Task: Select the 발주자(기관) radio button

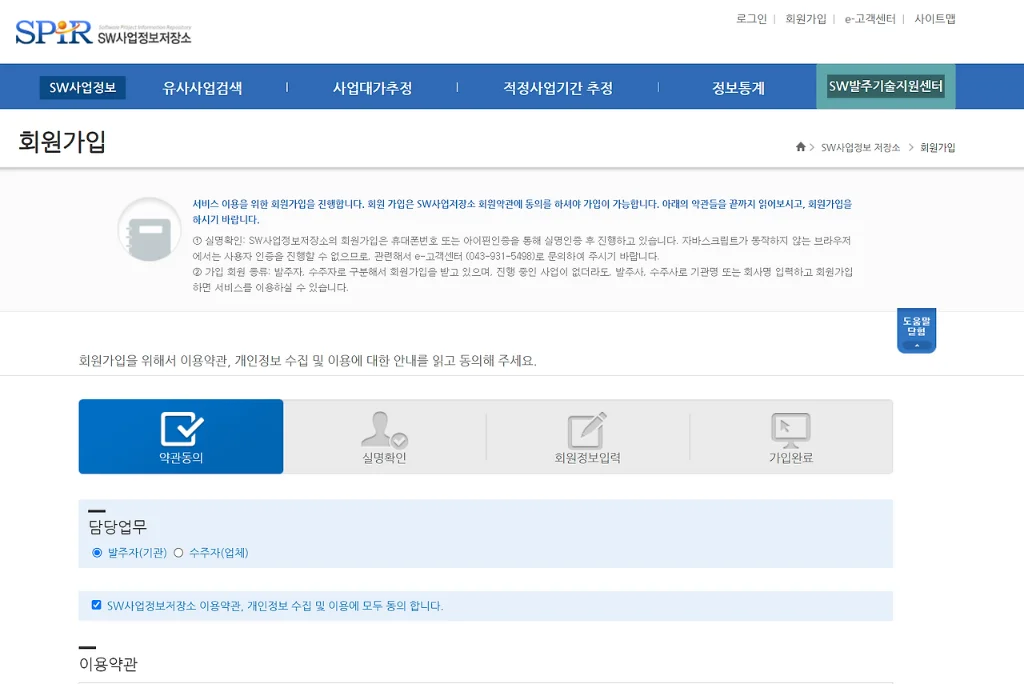Action: (97, 552)
